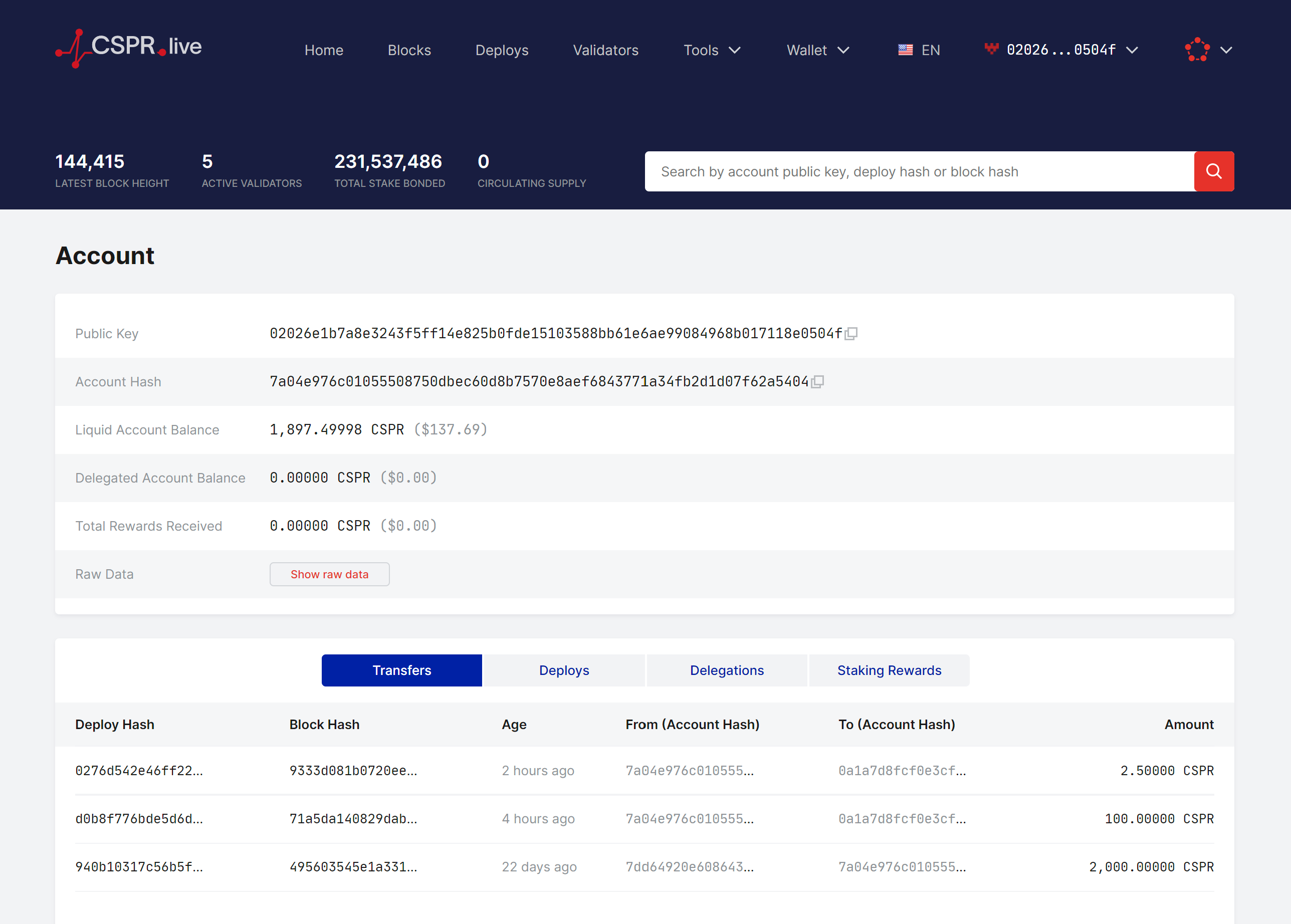Open block hash 9333d081b0720ee...
This screenshot has width=1291, height=924.
pos(353,770)
